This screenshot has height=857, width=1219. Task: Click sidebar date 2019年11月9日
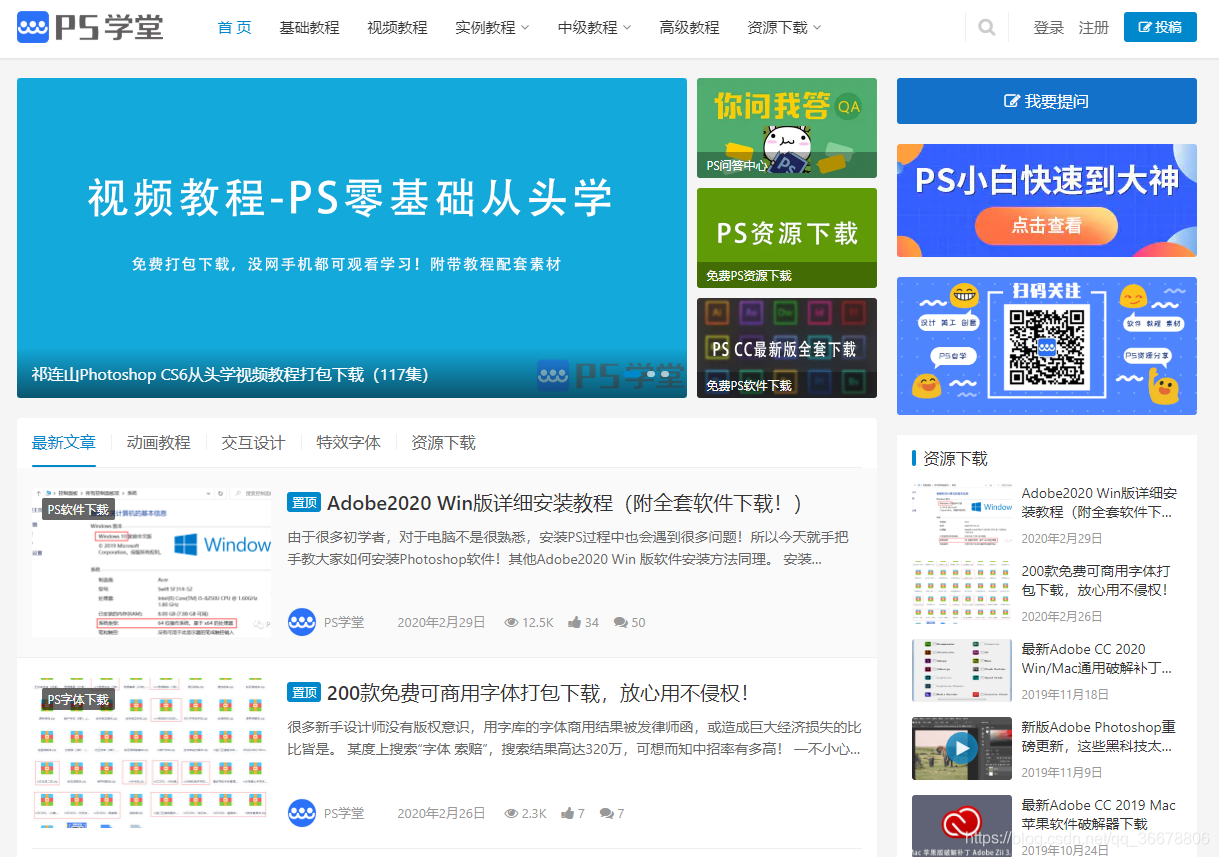click(1062, 772)
